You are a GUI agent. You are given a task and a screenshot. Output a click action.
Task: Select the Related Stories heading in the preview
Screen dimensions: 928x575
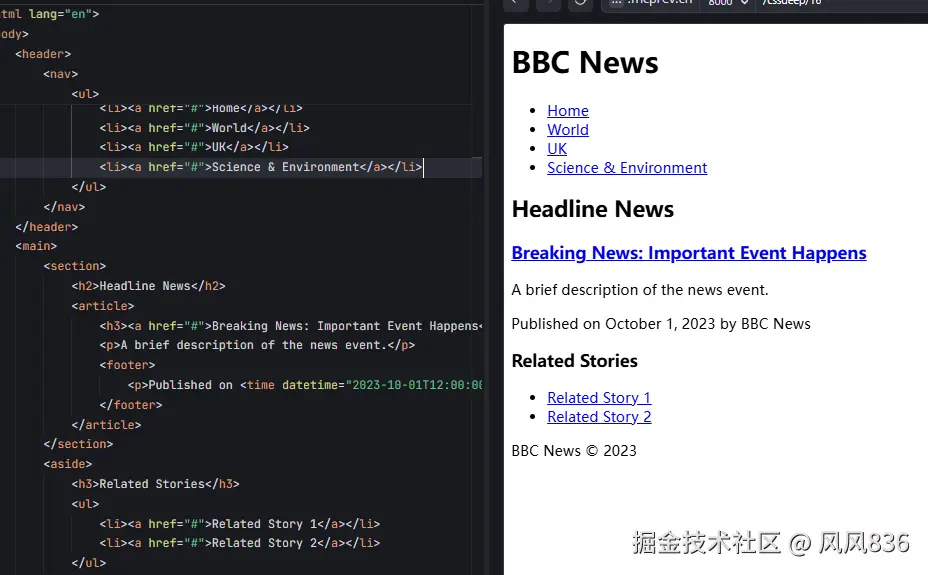tap(574, 361)
